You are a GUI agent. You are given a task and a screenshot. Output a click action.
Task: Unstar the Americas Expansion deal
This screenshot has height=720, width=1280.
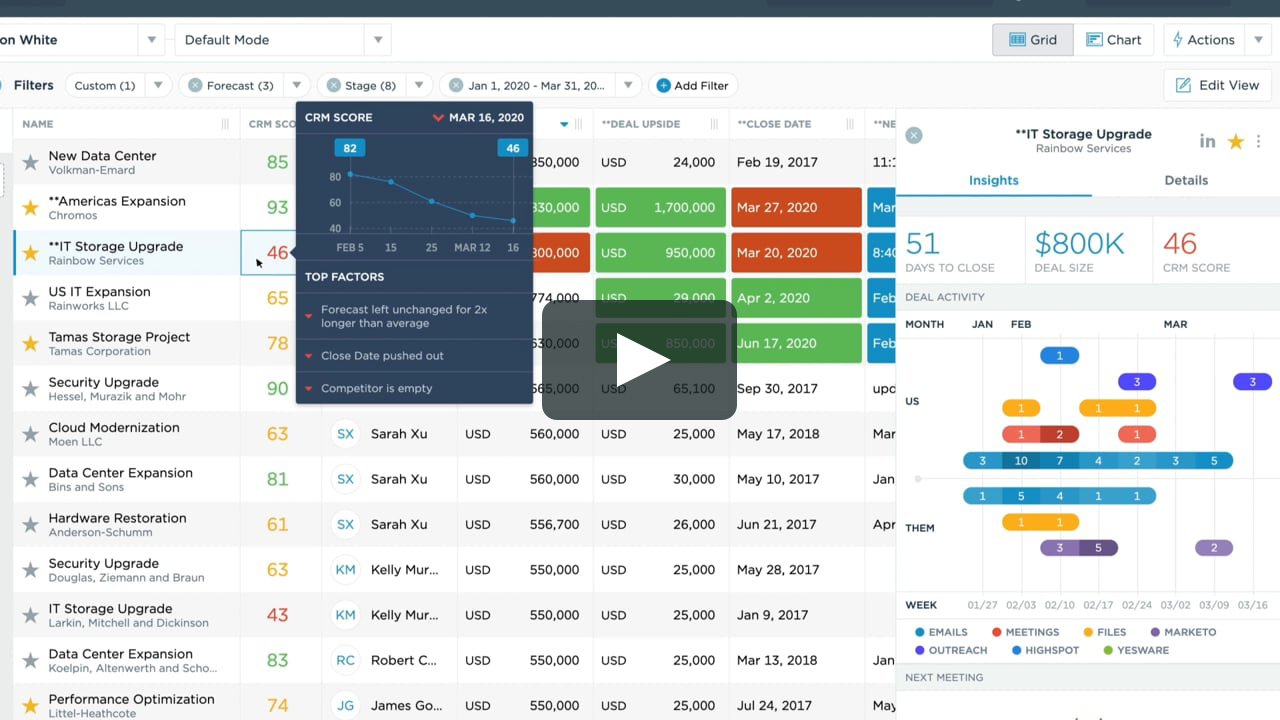pyautogui.click(x=31, y=208)
